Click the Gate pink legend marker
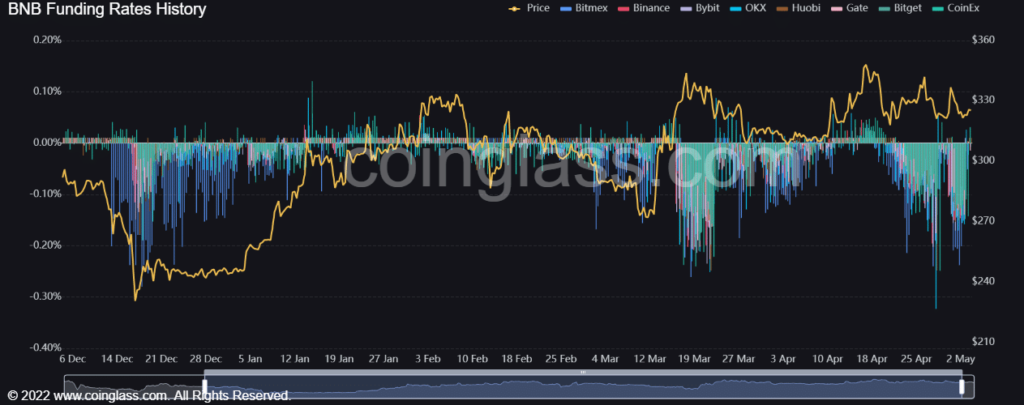The image size is (1024, 405). click(x=836, y=9)
